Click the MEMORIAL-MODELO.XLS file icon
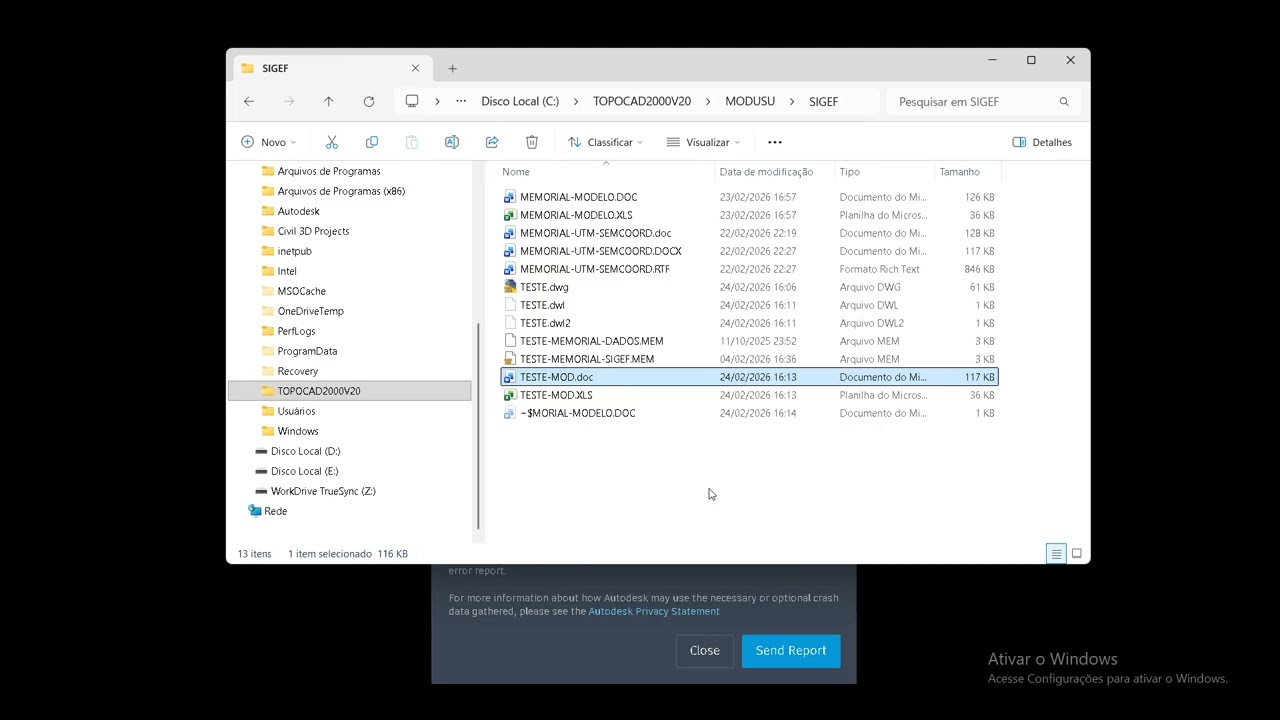 (x=510, y=215)
